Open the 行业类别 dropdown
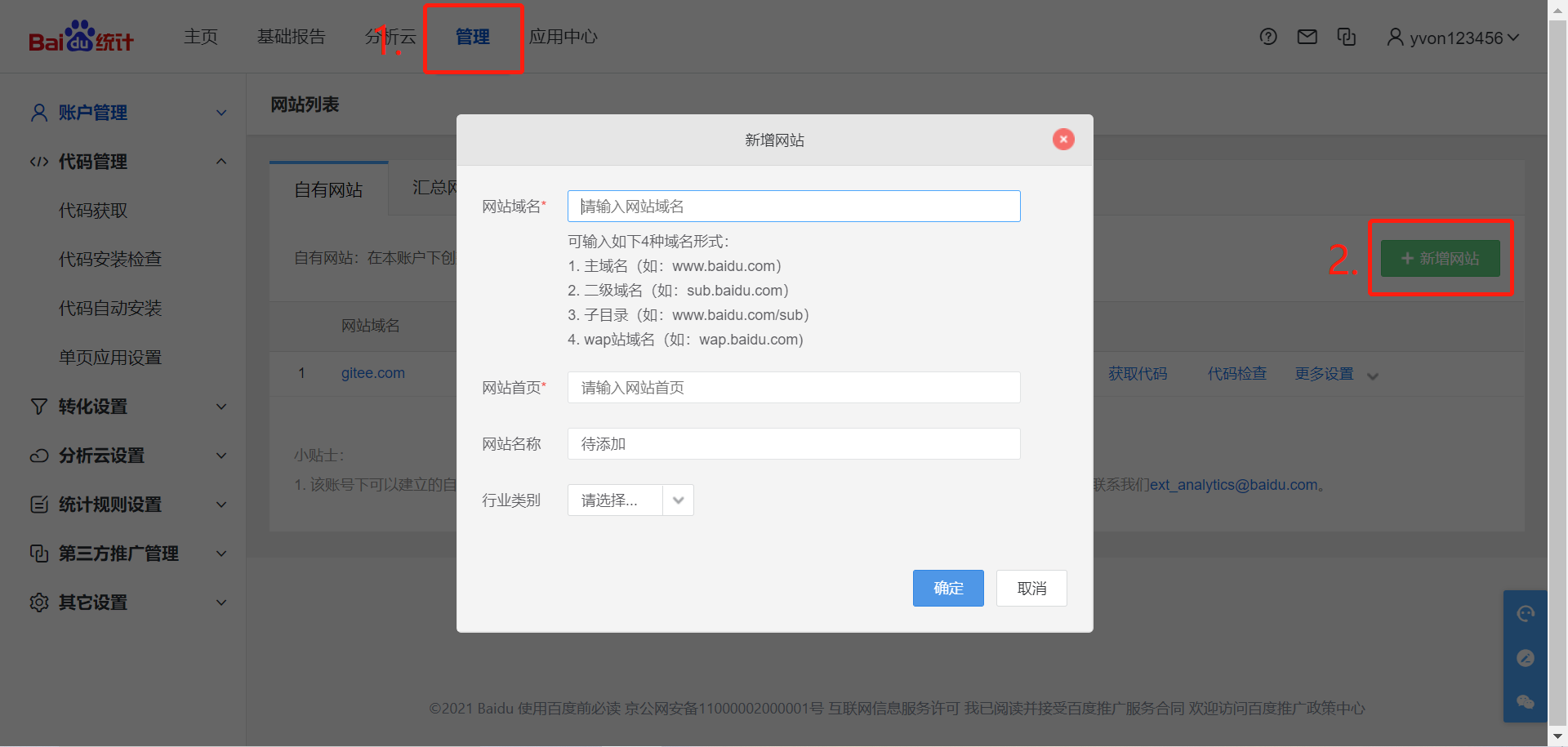 (x=630, y=500)
